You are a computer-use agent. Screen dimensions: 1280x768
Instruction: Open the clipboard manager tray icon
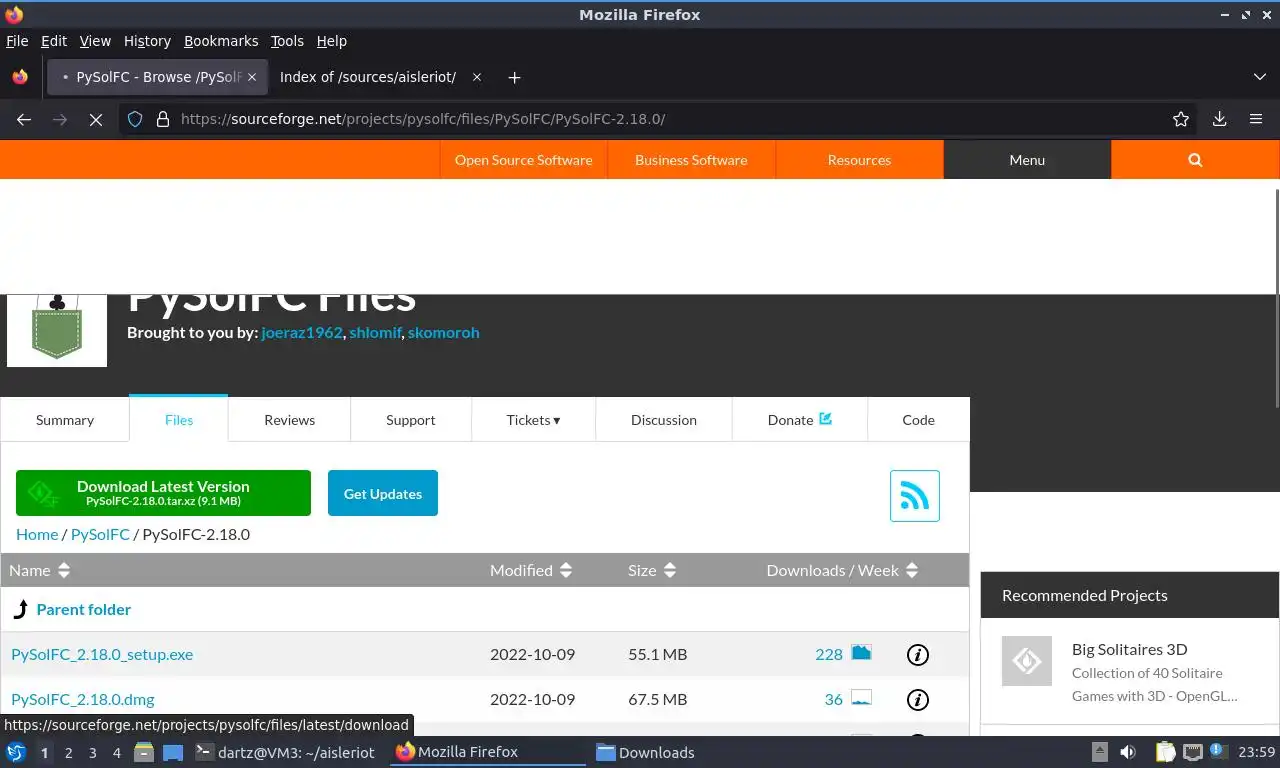click(x=1165, y=752)
